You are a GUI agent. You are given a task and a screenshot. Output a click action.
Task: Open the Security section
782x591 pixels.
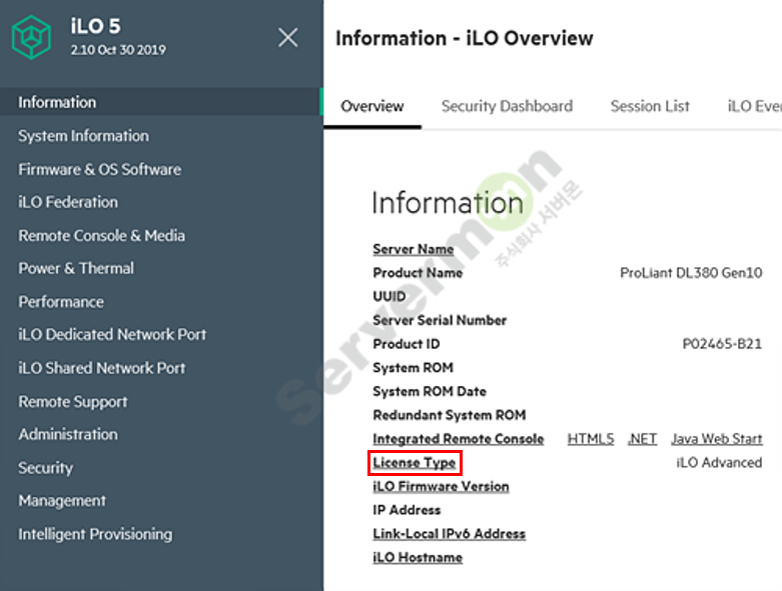point(45,468)
